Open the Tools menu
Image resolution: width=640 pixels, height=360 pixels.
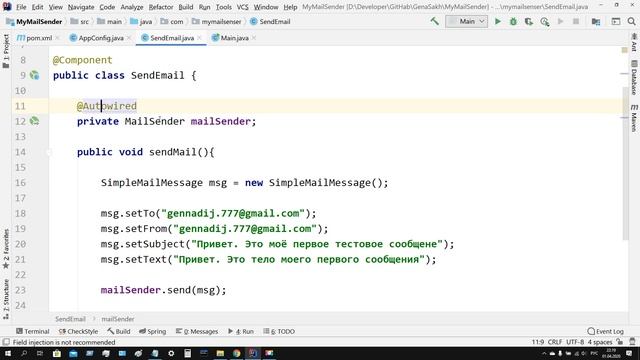click(224, 7)
